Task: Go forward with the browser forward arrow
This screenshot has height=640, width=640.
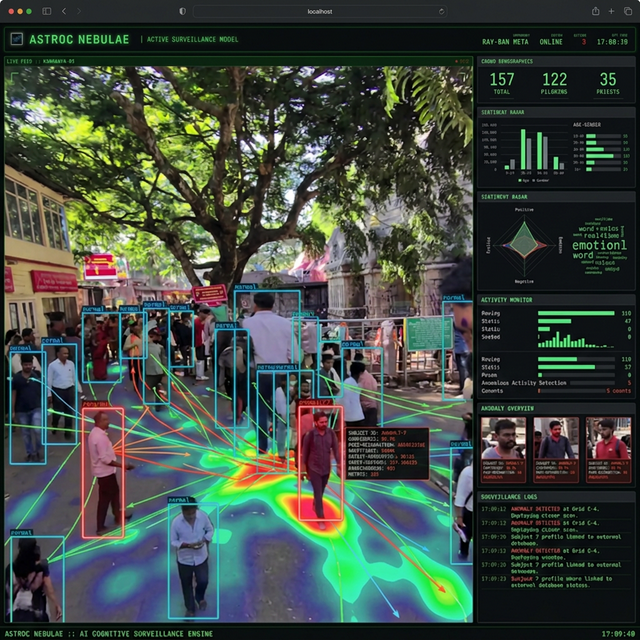Action: coord(79,11)
